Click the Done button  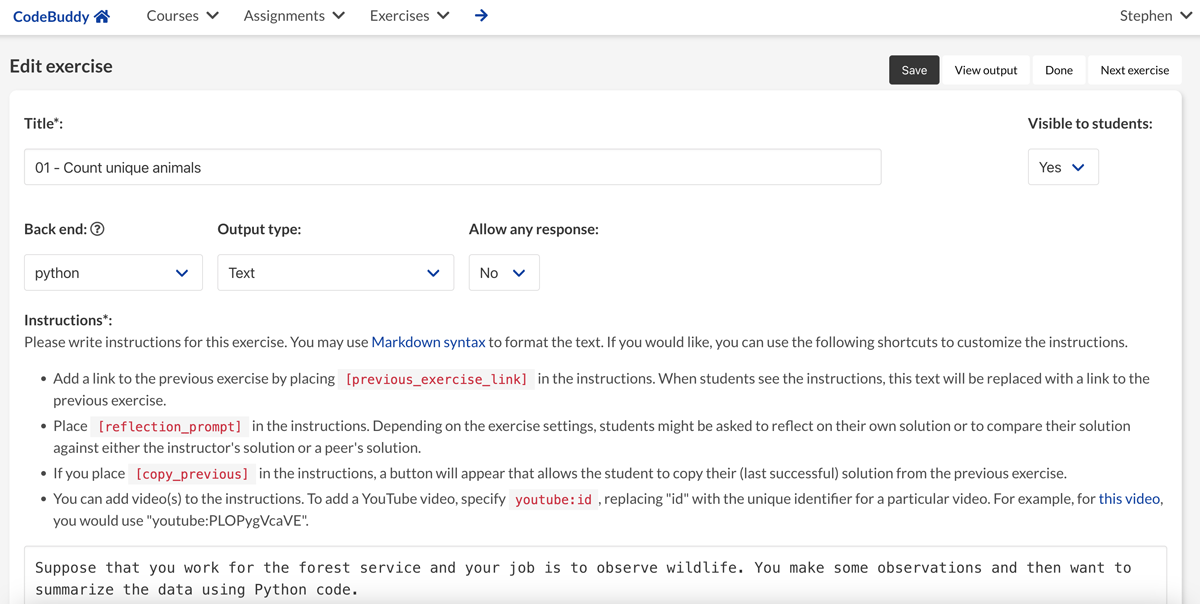[x=1058, y=70]
